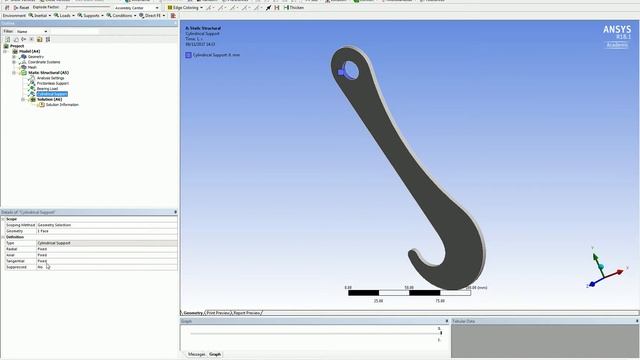Switch to the Geometry viewport tab
640x360 pixels.
(x=193, y=313)
